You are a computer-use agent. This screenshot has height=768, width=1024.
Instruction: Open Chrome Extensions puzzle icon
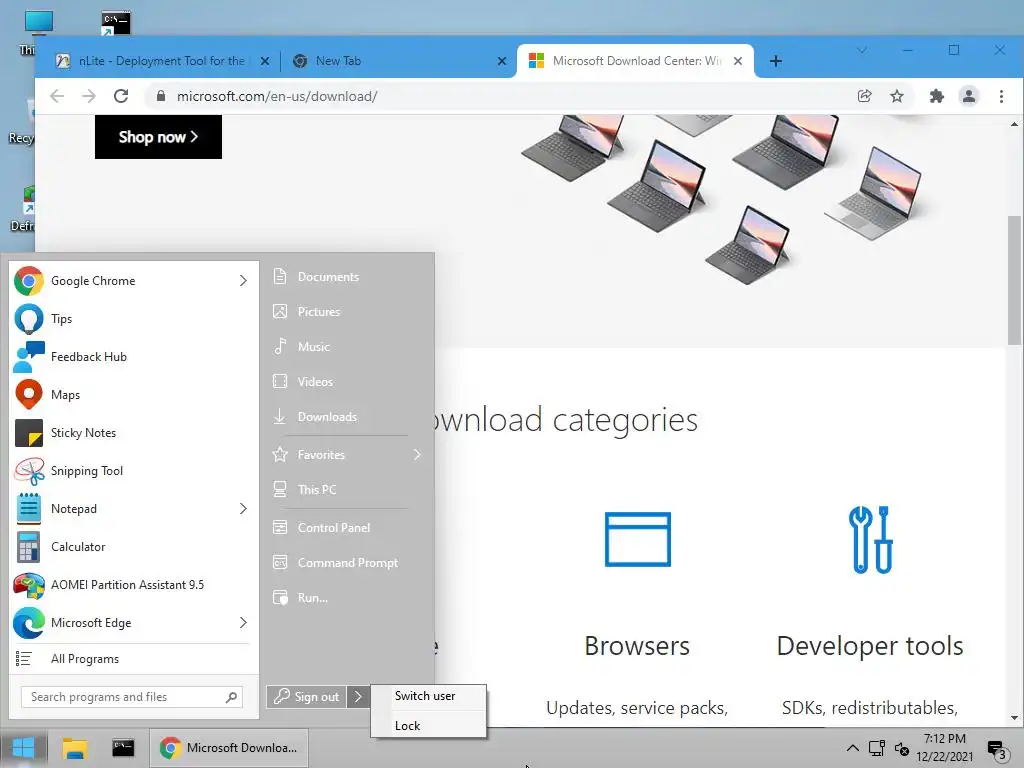tap(936, 96)
